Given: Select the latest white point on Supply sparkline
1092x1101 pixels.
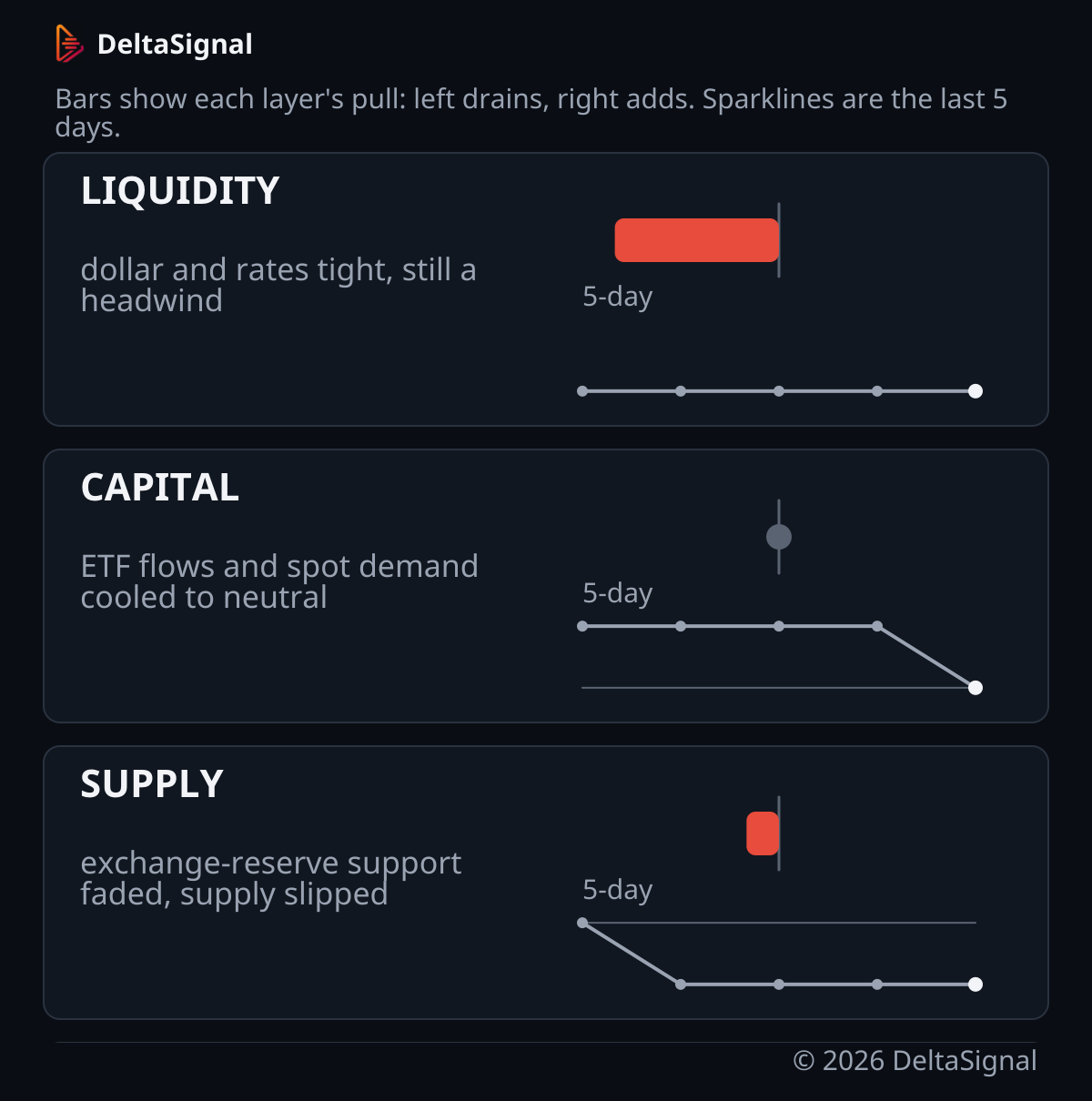Looking at the screenshot, I should (x=976, y=985).
